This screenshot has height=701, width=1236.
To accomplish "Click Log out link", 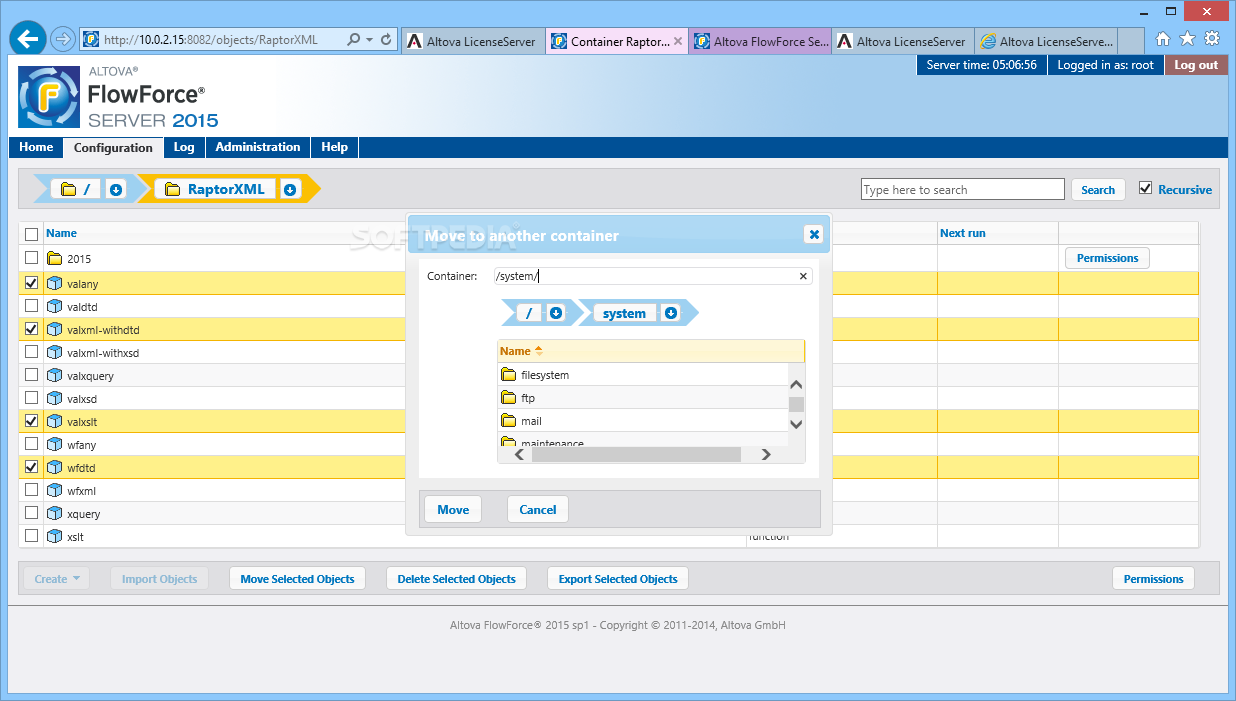I will (x=1196, y=65).
